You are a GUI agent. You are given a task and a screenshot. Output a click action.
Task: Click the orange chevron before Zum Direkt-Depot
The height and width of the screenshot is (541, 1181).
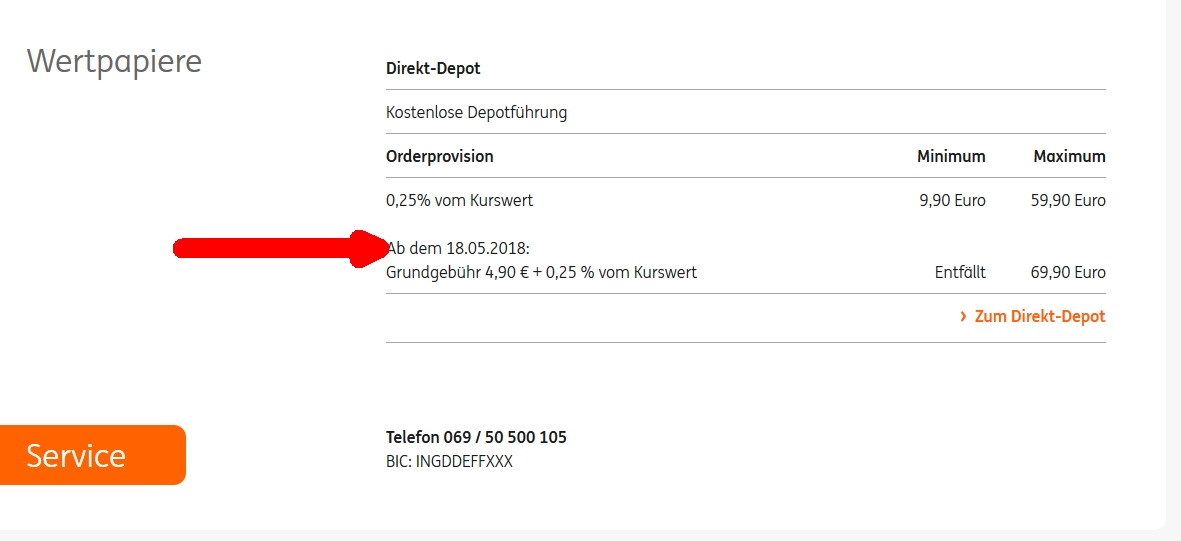click(x=963, y=316)
